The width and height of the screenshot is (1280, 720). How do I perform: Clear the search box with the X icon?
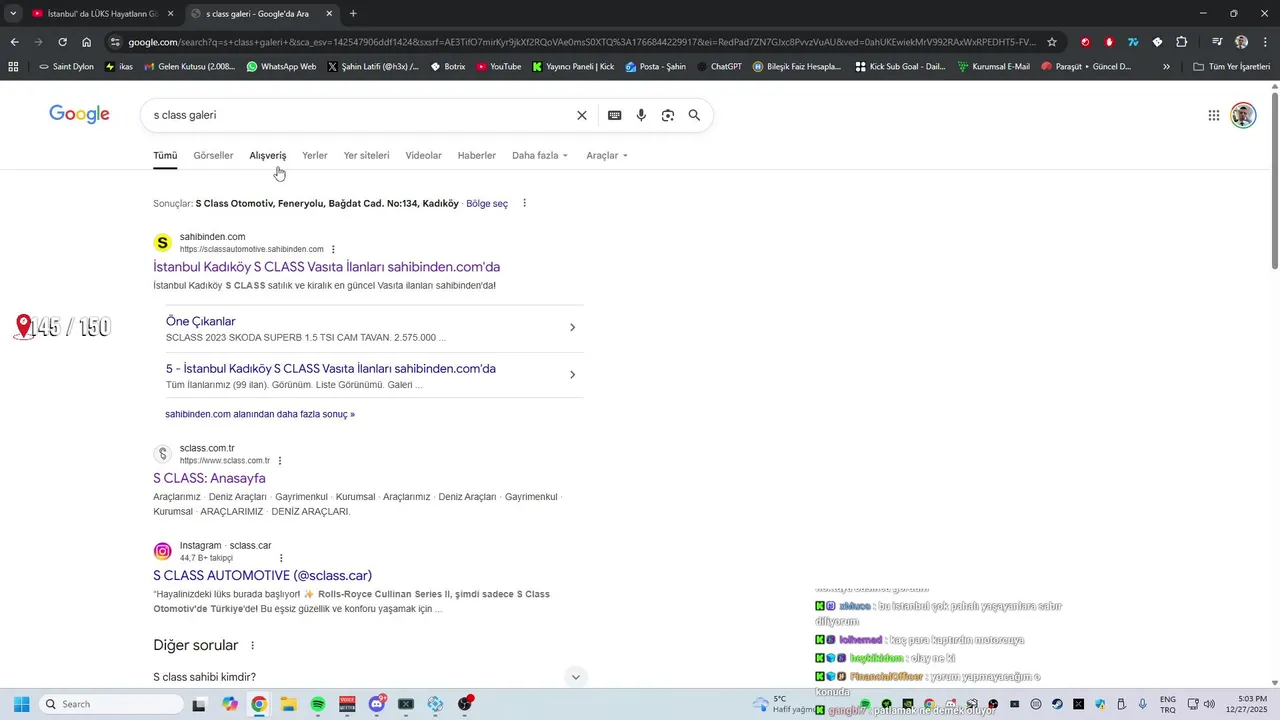(582, 115)
